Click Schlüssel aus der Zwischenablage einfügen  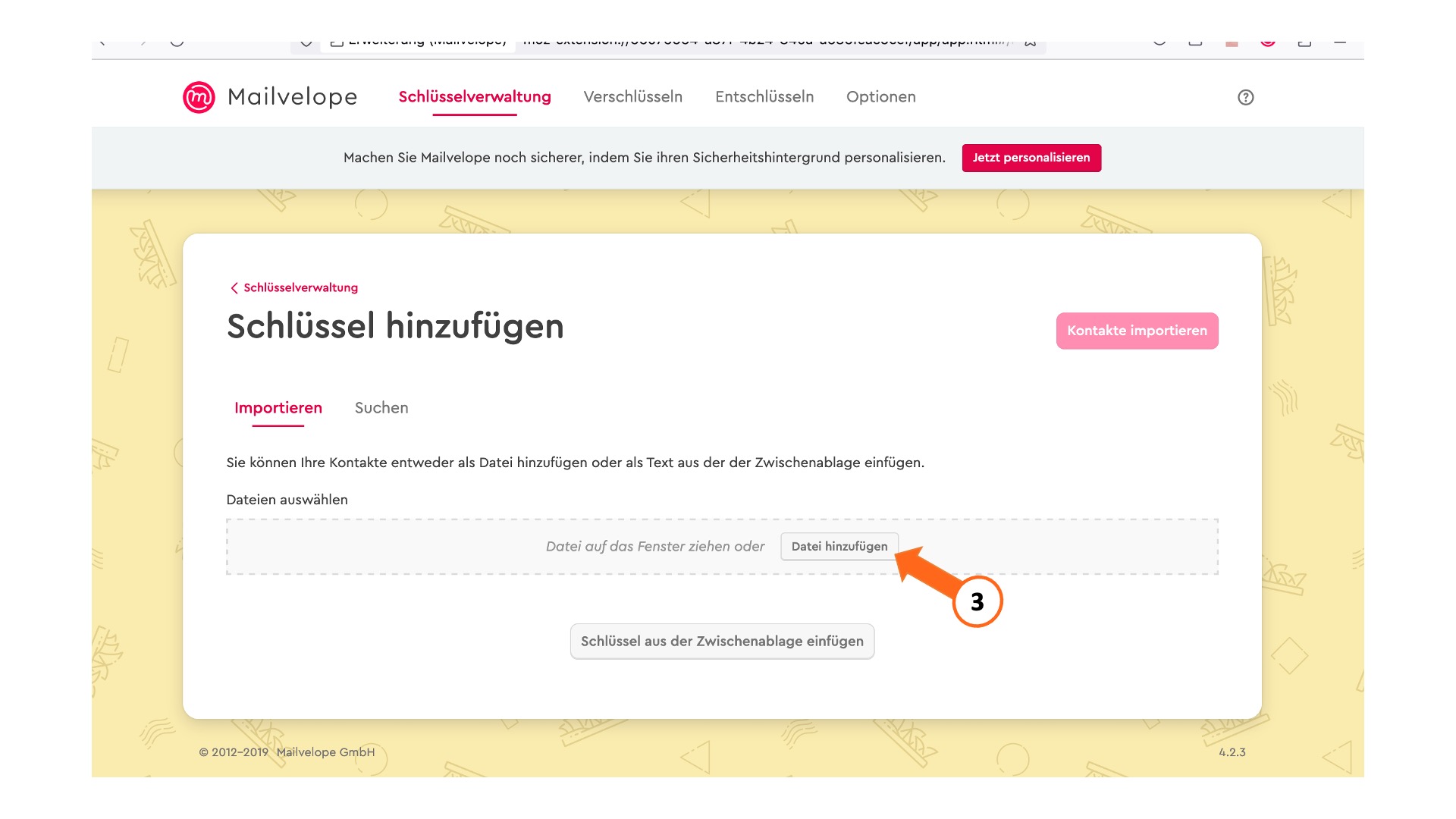pyautogui.click(x=722, y=642)
